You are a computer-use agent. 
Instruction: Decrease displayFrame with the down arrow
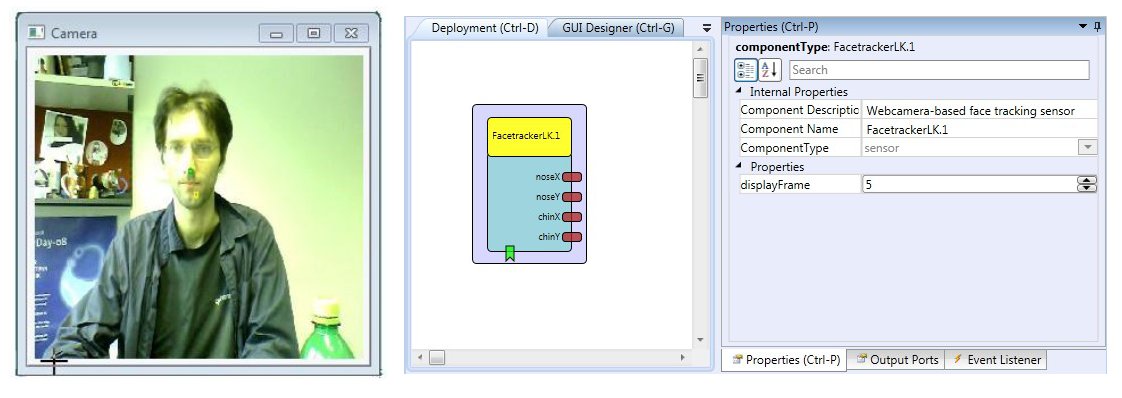click(x=1086, y=189)
